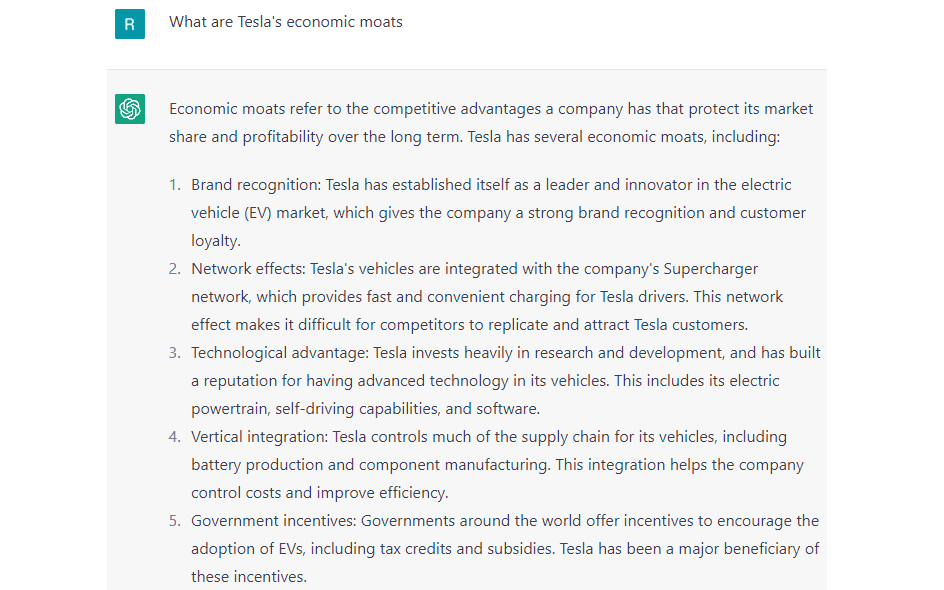
Task: Click the word "loyalty." ending item one
Action: pos(216,241)
